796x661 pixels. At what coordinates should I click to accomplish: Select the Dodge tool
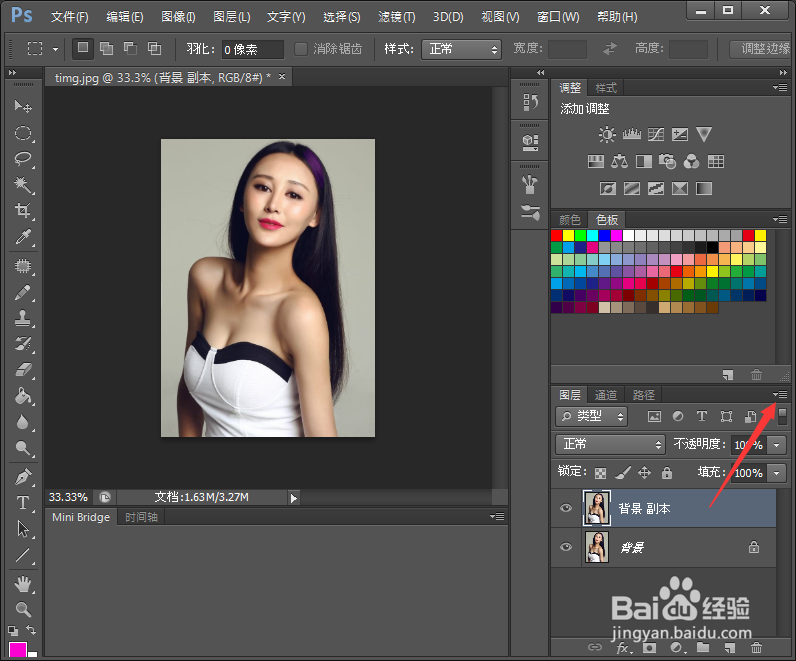(x=23, y=448)
